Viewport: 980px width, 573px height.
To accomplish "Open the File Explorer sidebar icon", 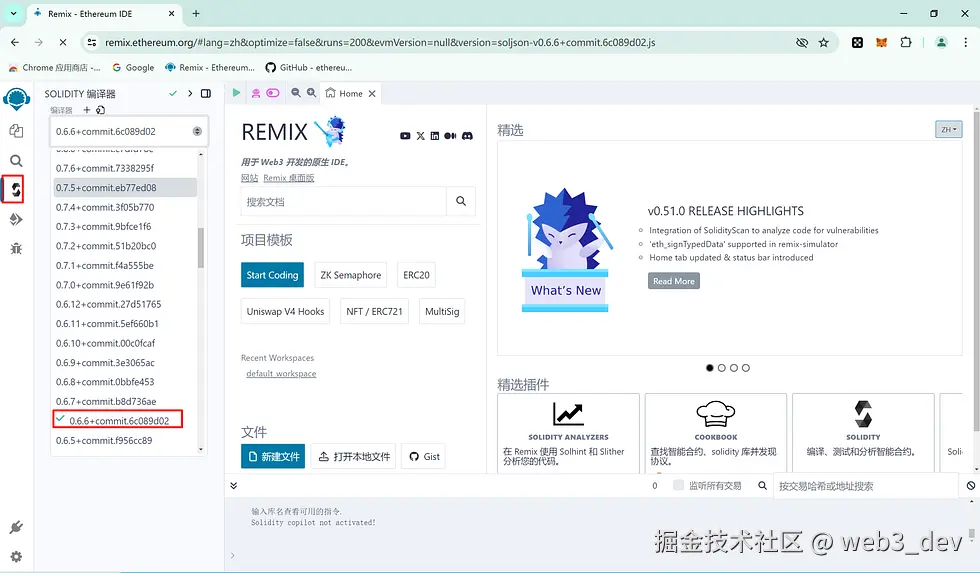I will click(x=16, y=131).
